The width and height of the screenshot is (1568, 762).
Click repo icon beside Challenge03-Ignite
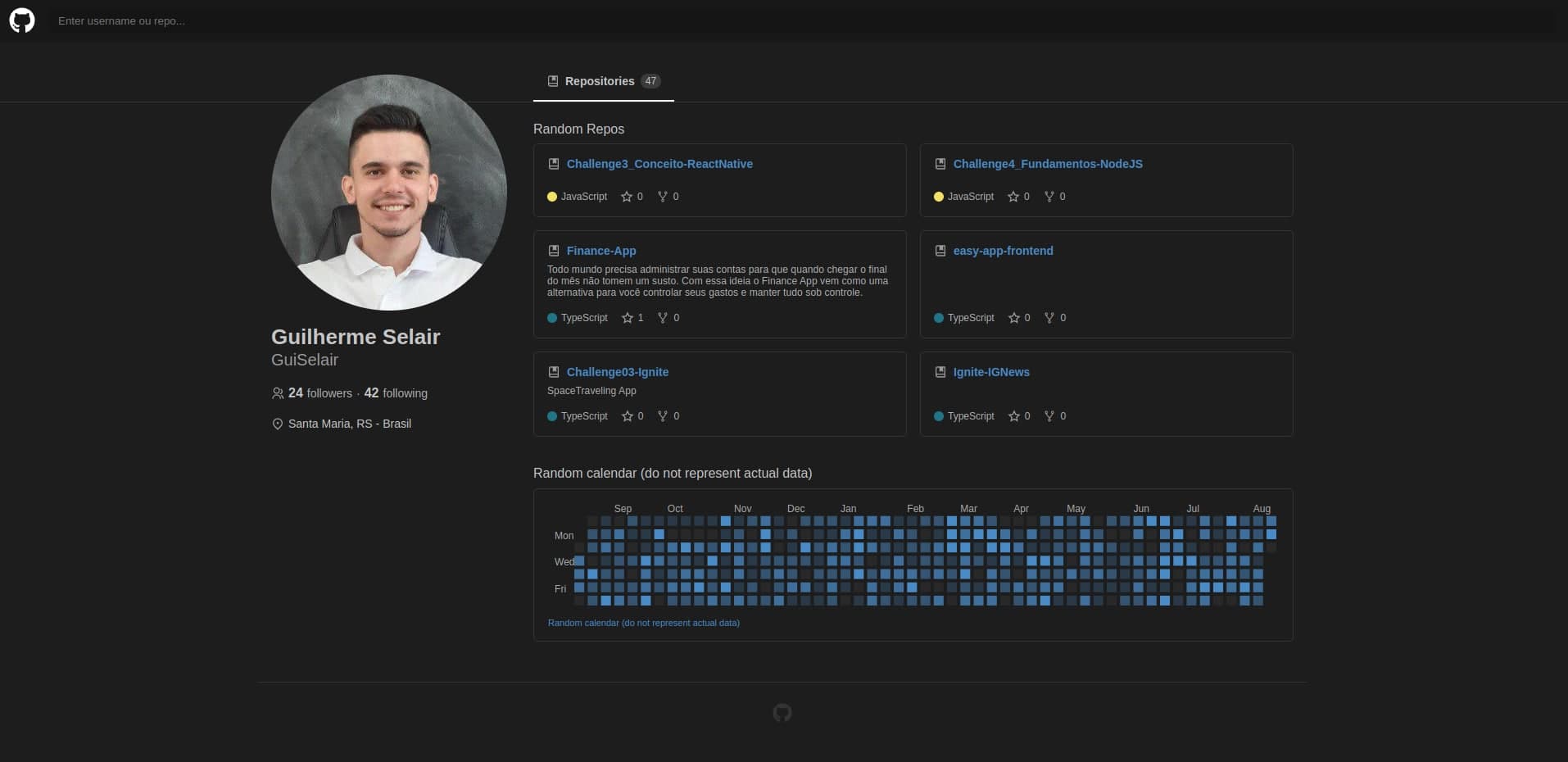coord(554,372)
